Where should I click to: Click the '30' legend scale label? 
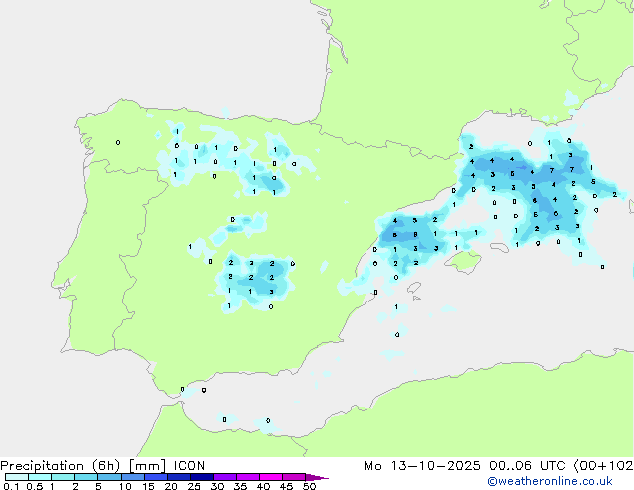(217, 486)
